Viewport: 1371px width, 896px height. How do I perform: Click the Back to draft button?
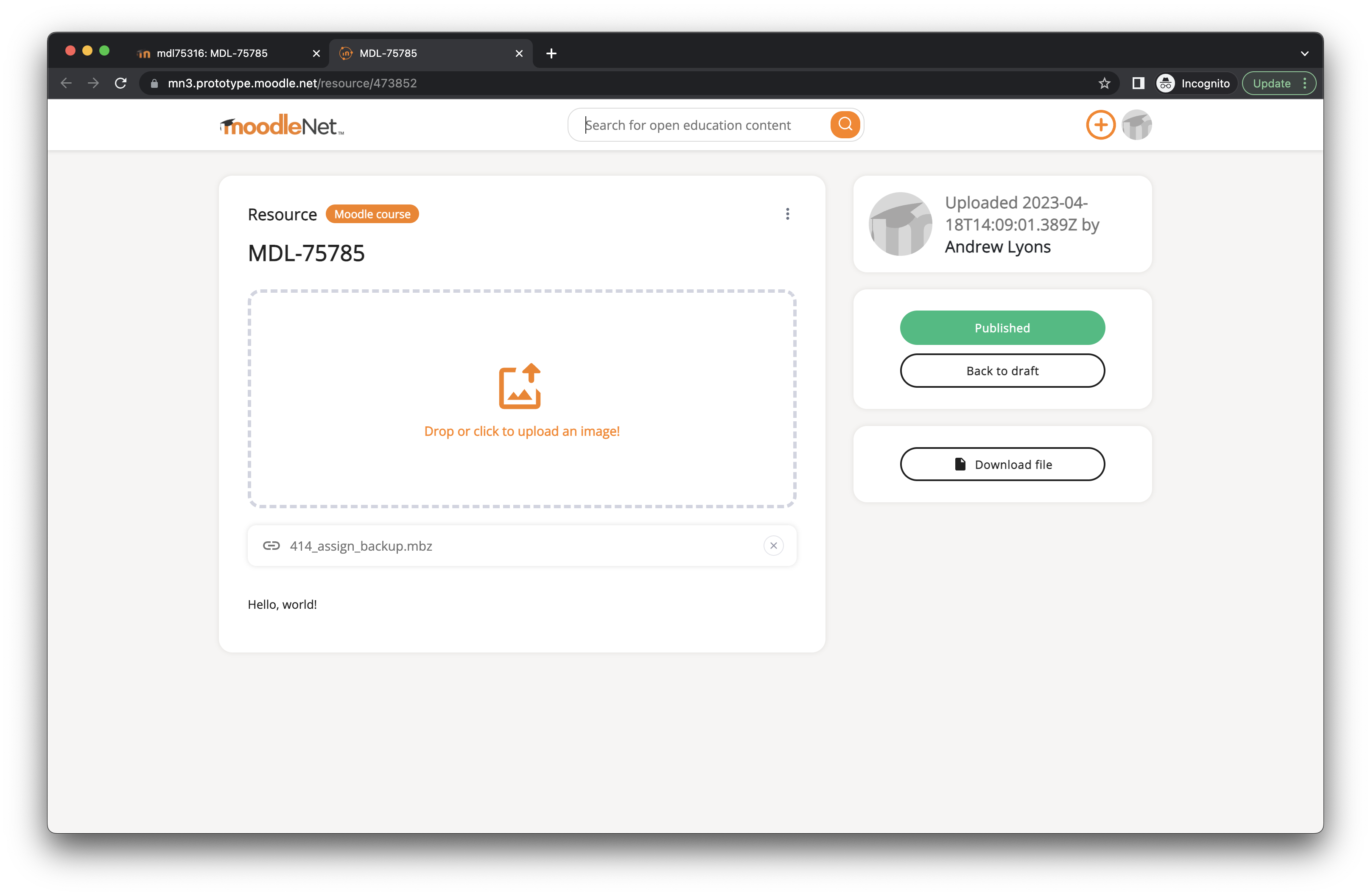pyautogui.click(x=1002, y=370)
